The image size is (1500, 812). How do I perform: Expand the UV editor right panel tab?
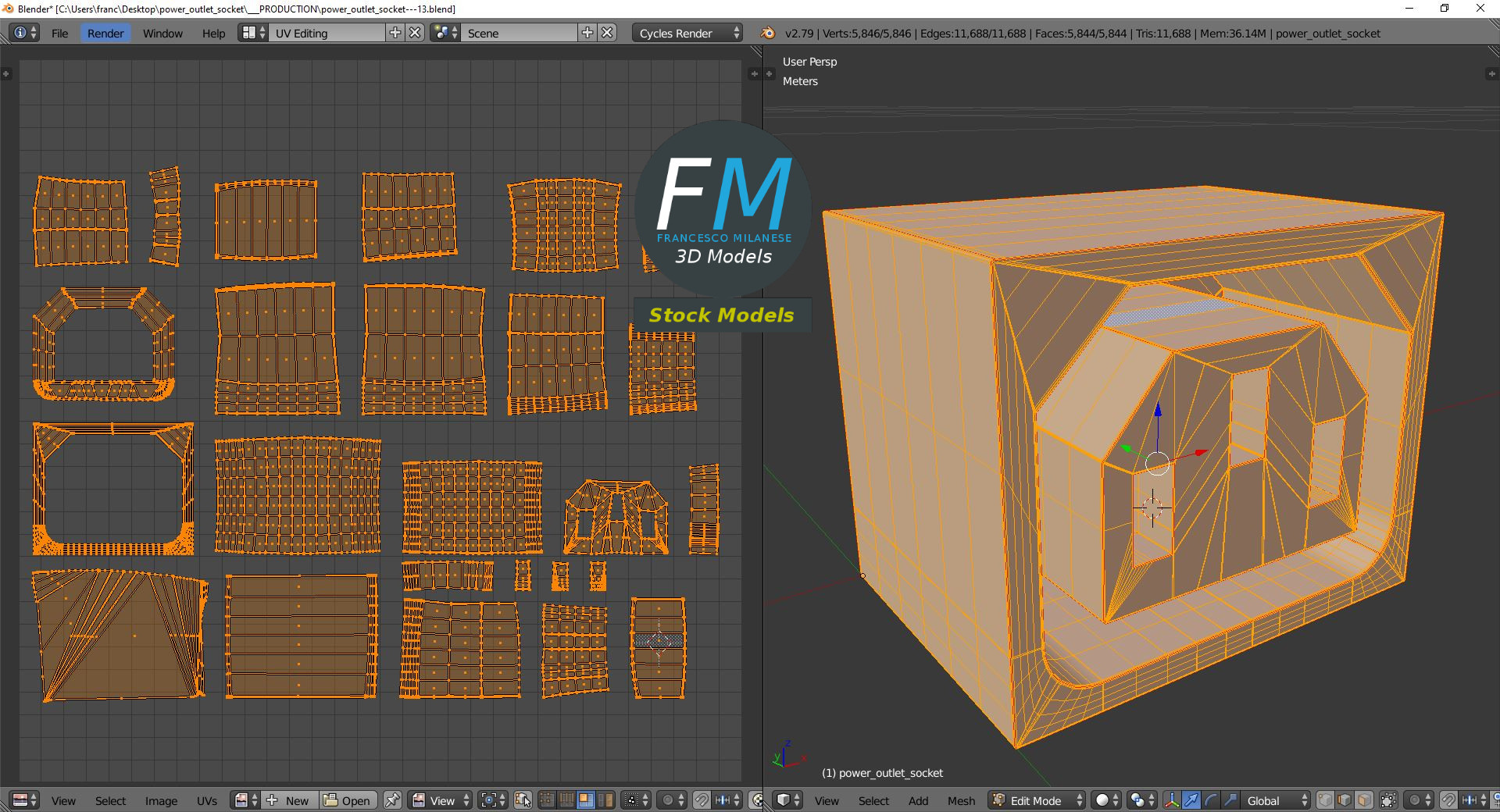point(754,73)
